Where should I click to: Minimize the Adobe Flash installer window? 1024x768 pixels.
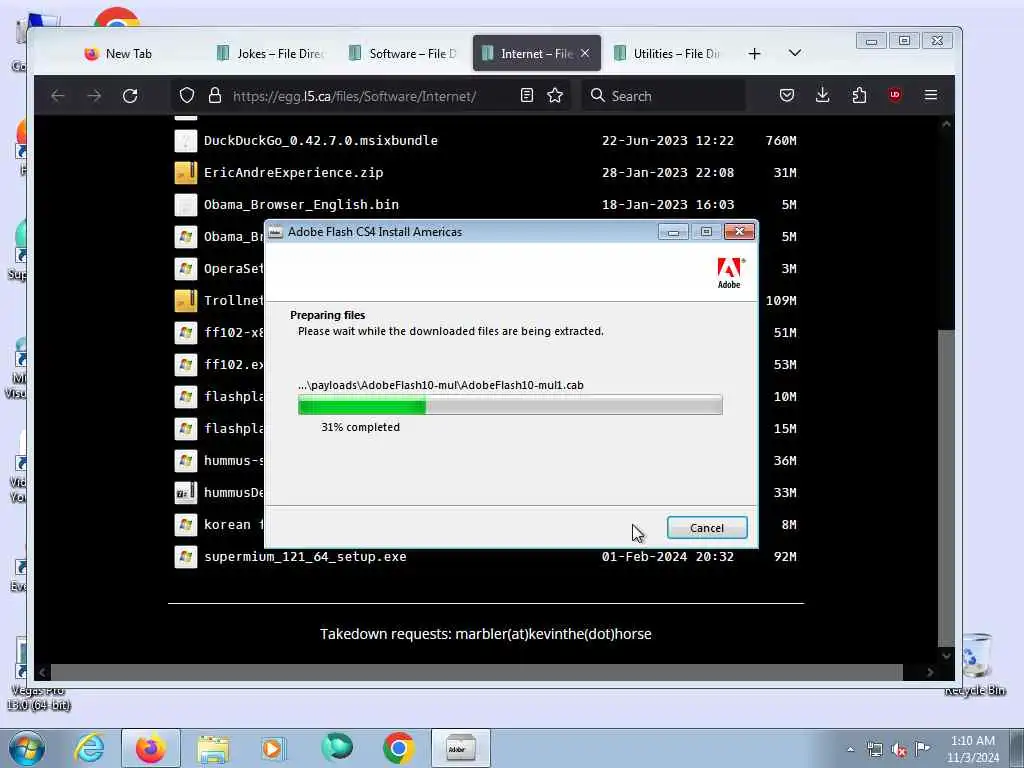pos(673,232)
